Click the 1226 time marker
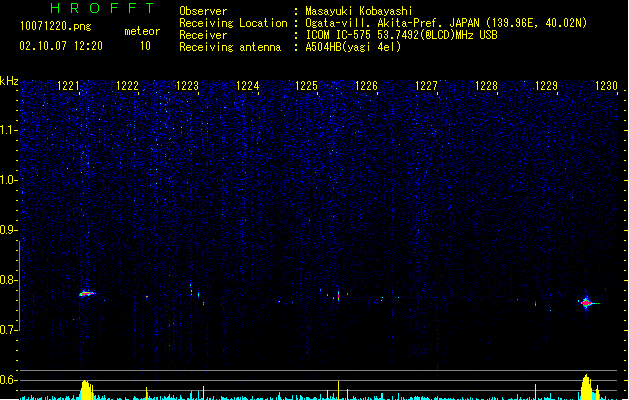The image size is (629, 400). click(366, 86)
